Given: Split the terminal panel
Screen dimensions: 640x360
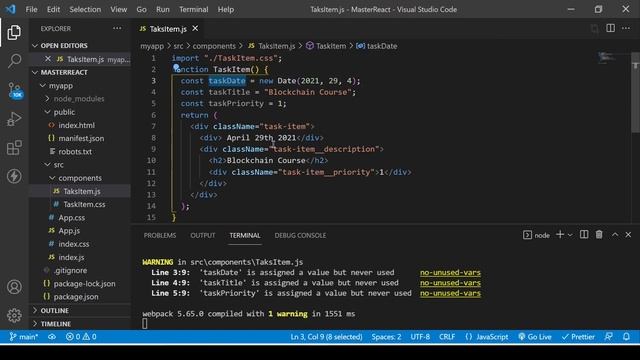Looking at the screenshot, I should pyautogui.click(x=584, y=234).
